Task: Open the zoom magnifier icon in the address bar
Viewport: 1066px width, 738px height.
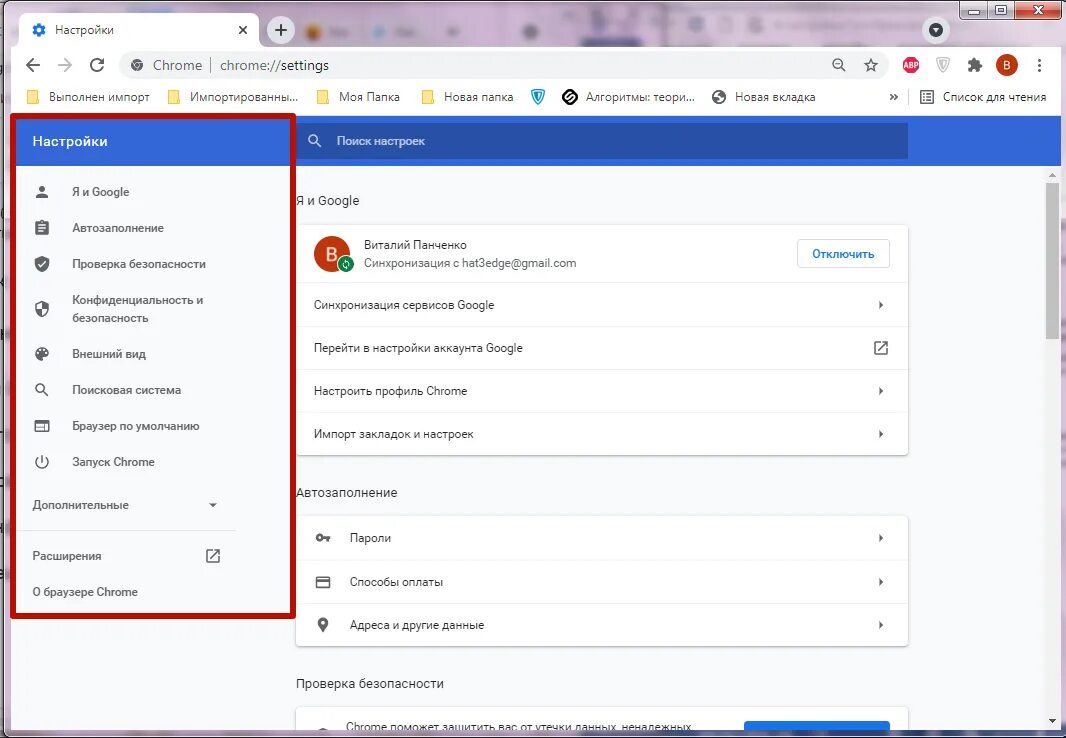Action: click(x=839, y=65)
